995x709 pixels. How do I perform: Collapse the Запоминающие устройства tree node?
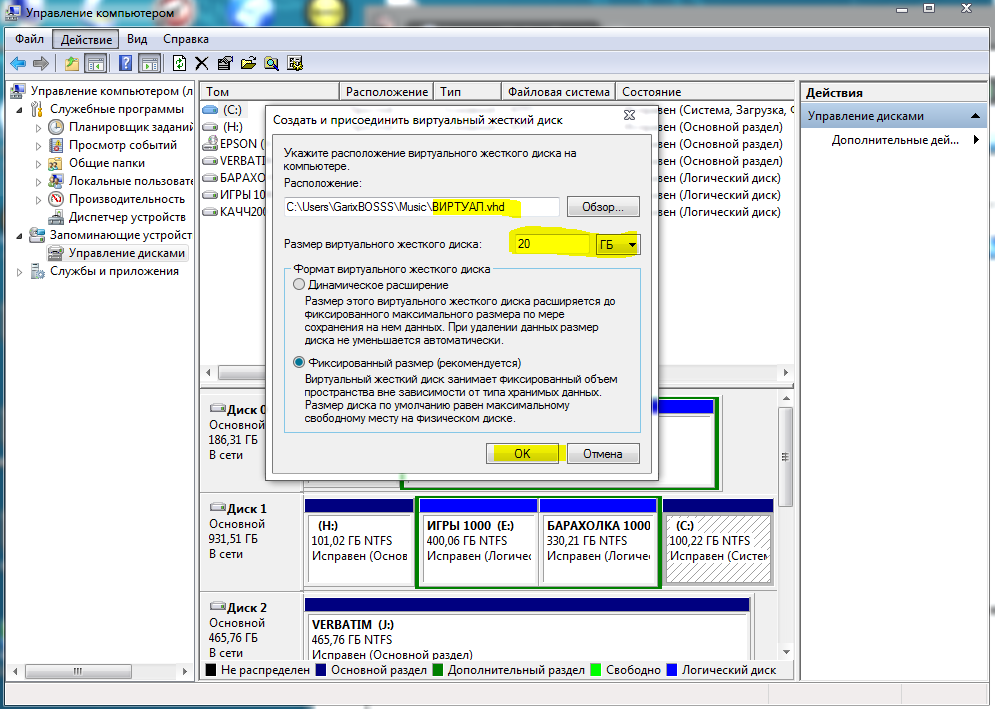tap(19, 235)
